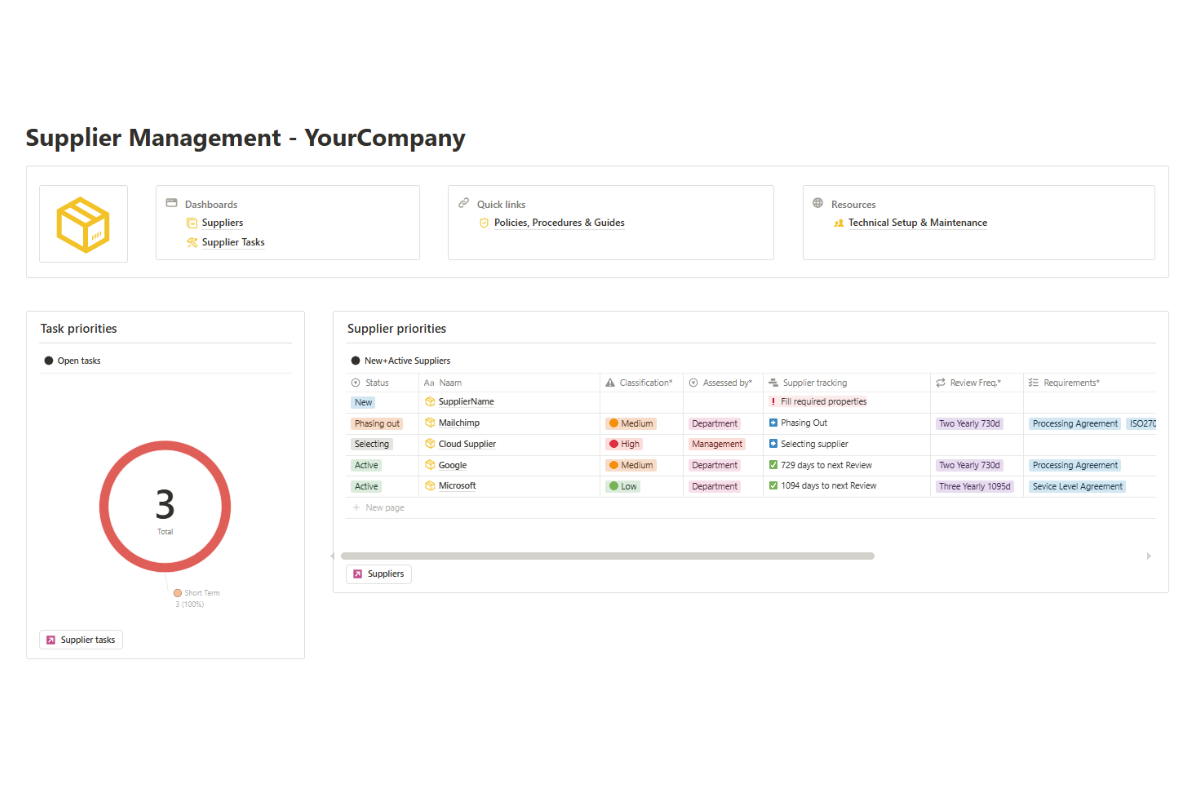
Task: Click the Resources globe icon
Action: [818, 203]
